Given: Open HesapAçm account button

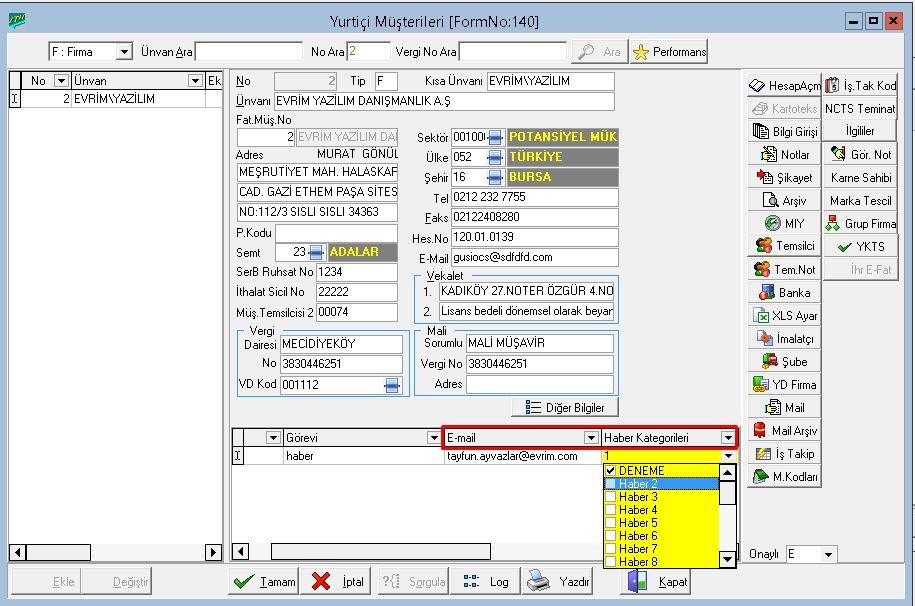Looking at the screenshot, I should click(784, 86).
